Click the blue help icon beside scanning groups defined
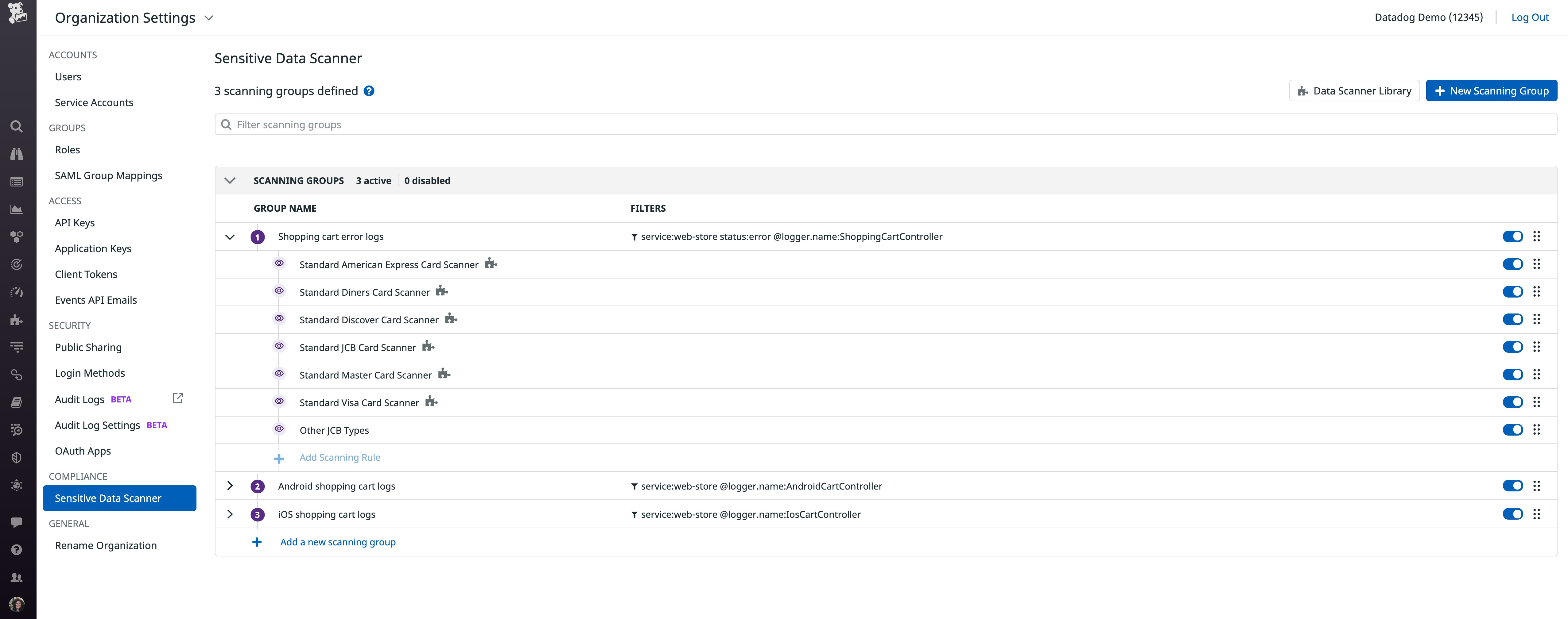This screenshot has height=619, width=1568. coord(369,90)
